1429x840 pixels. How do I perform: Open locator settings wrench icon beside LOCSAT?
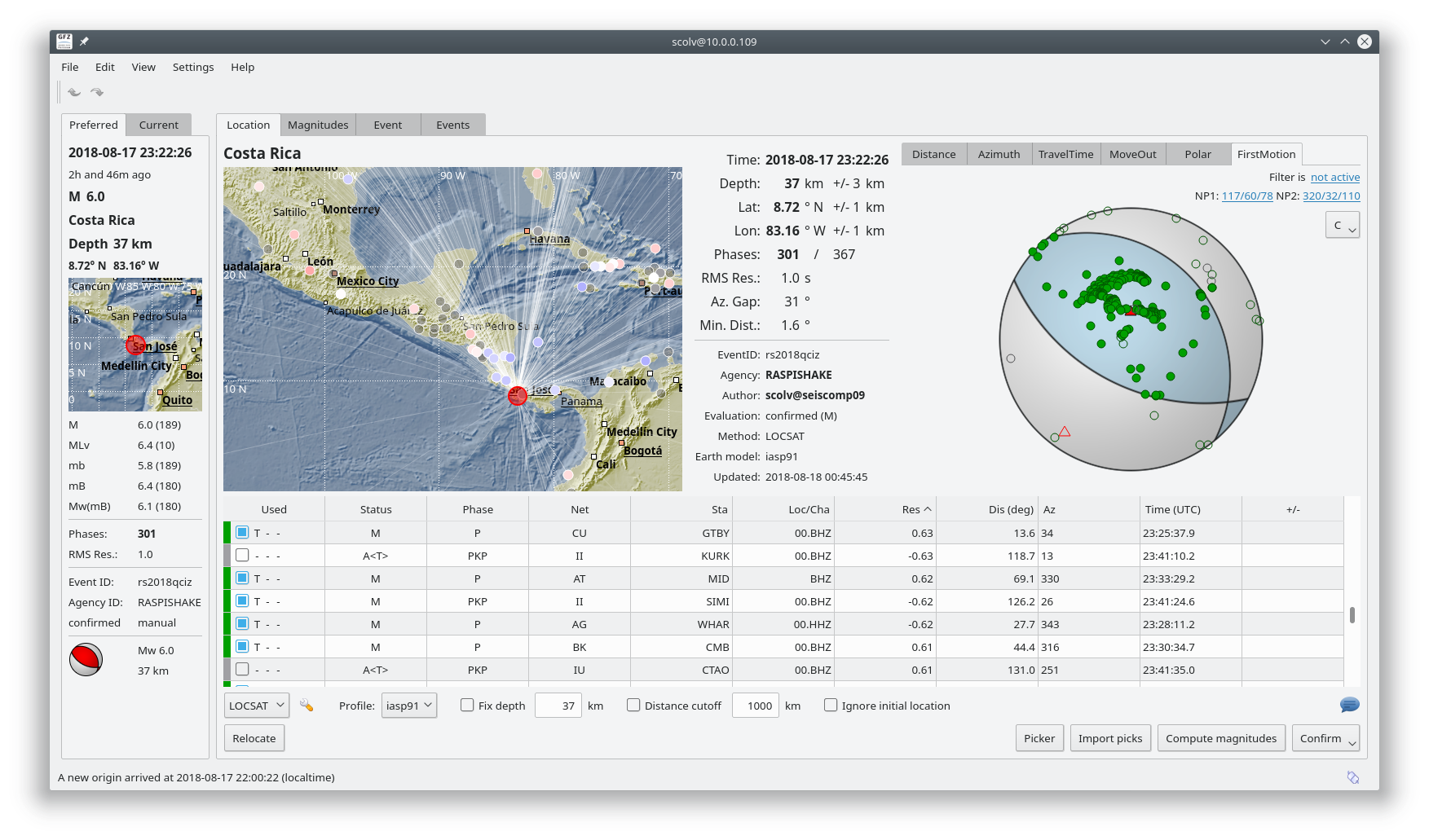pos(307,706)
